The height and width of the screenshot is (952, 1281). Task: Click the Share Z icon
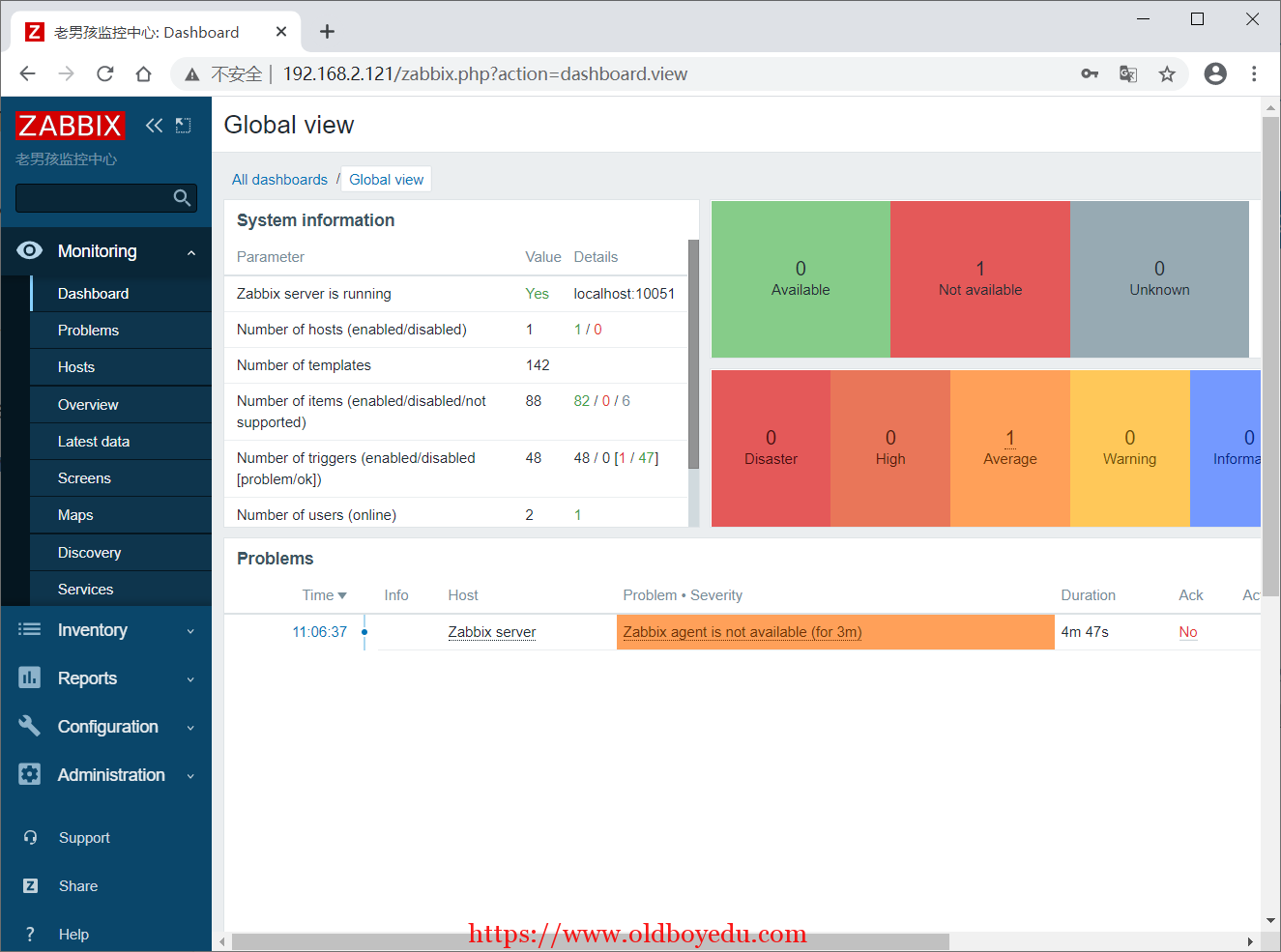click(x=30, y=886)
